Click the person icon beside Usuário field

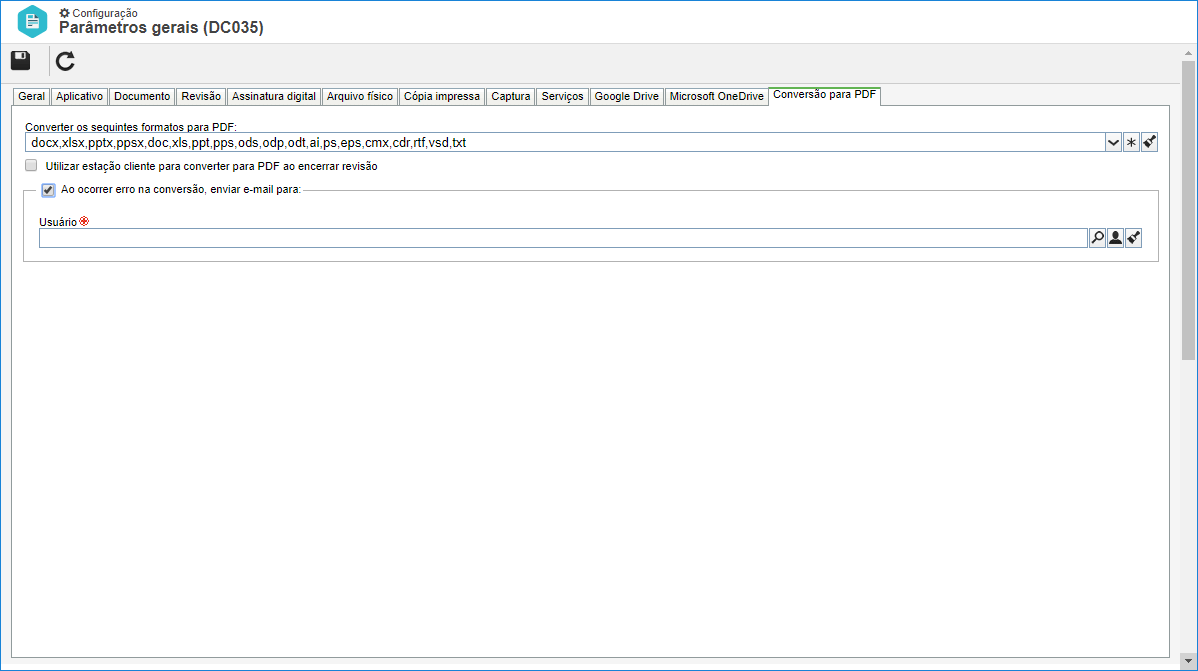pos(1115,238)
